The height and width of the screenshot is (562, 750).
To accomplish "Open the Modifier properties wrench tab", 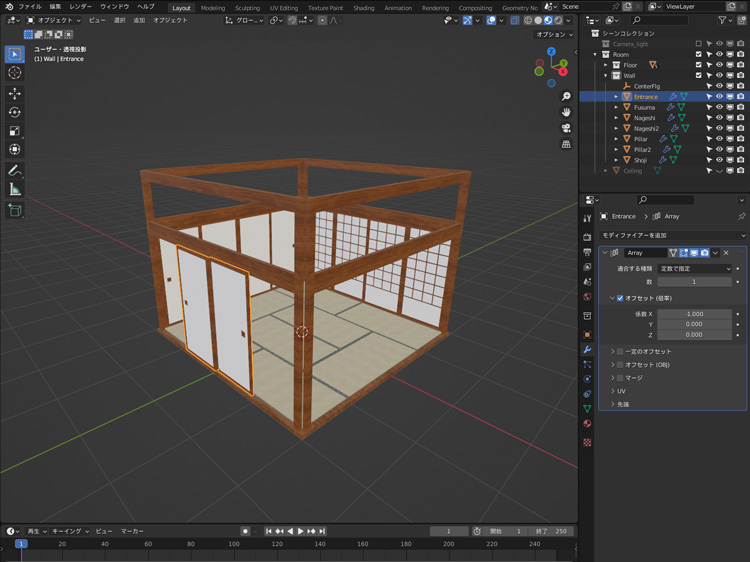I will point(587,349).
